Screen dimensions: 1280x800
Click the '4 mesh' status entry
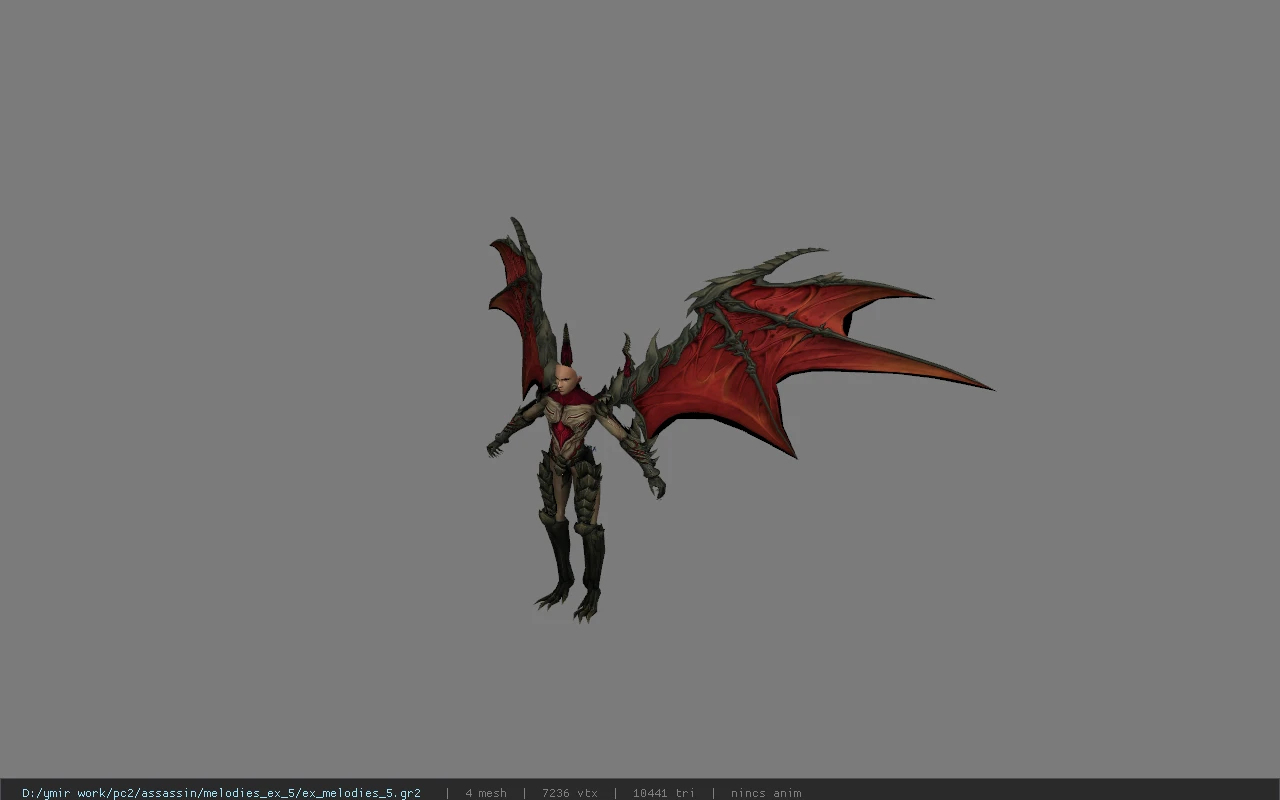[x=486, y=793]
